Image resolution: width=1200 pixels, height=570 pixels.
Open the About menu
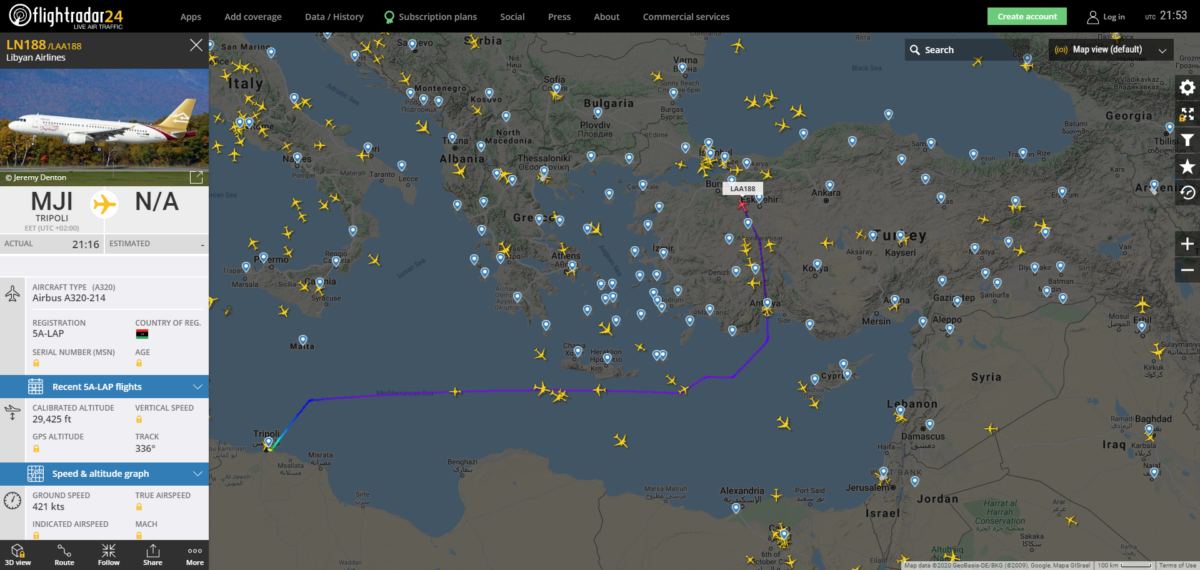607,17
